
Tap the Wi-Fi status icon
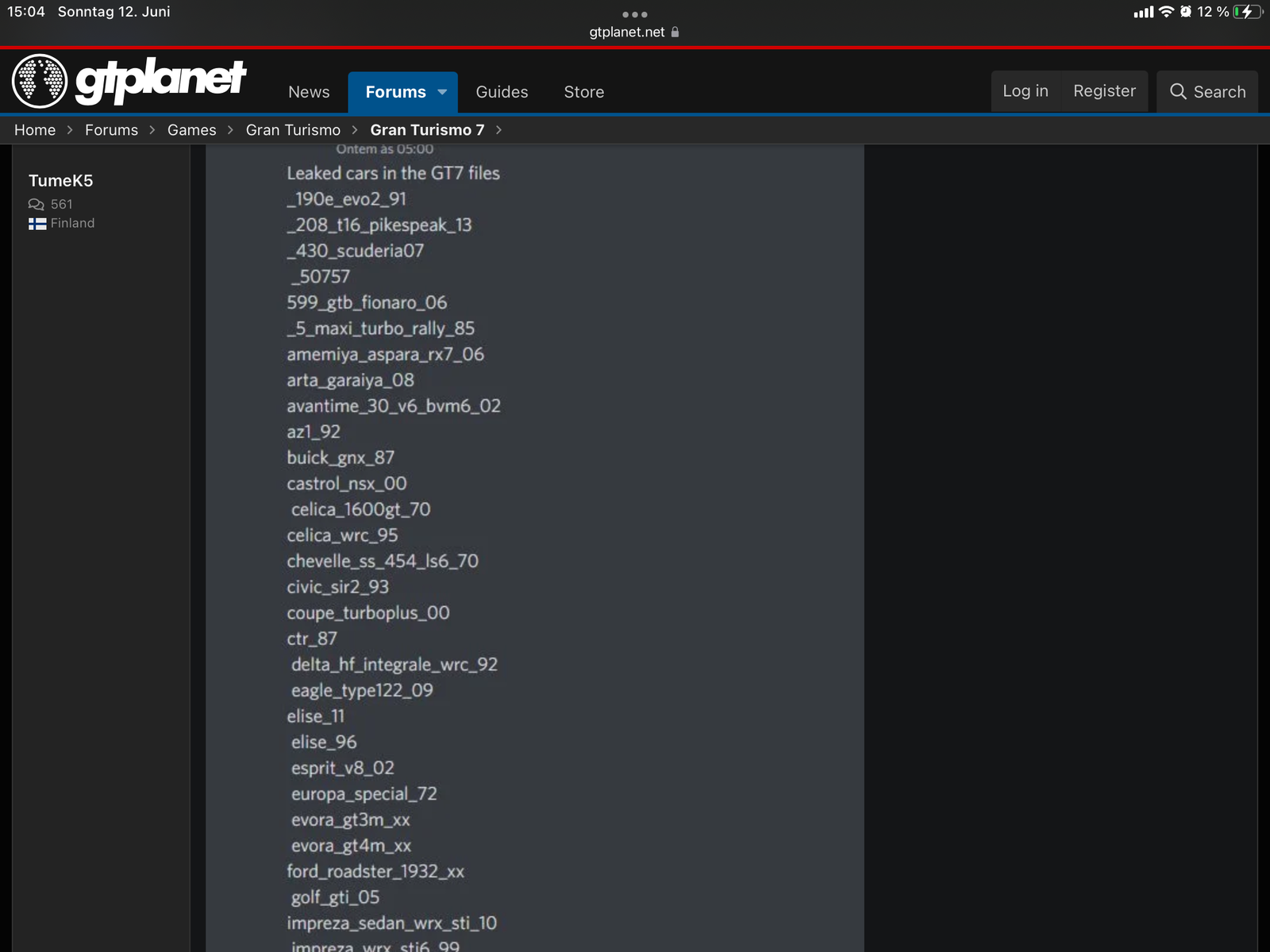click(1166, 12)
